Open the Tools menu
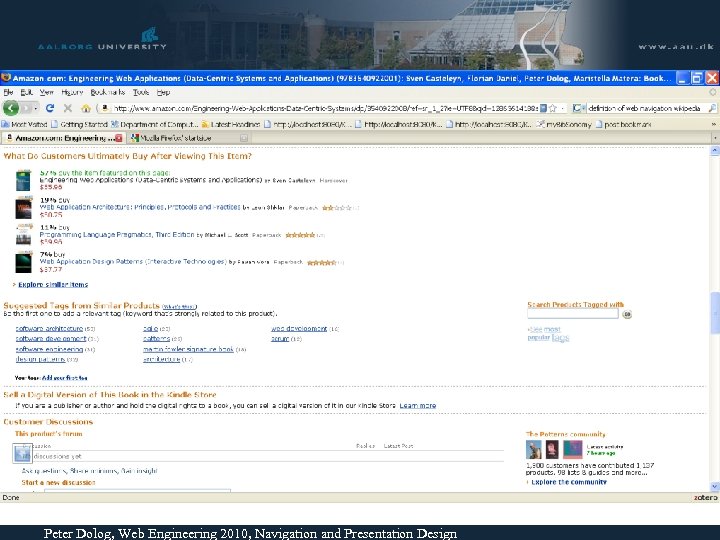The height and width of the screenshot is (540, 720). [141, 92]
